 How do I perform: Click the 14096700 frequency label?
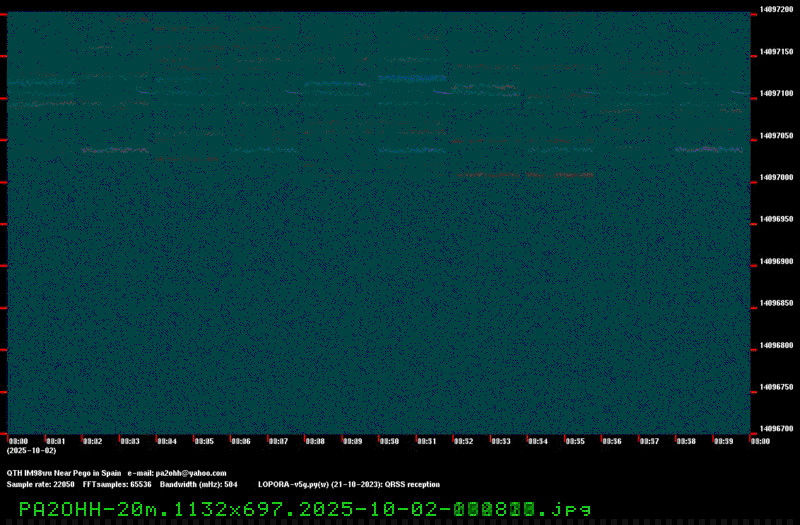coord(777,428)
